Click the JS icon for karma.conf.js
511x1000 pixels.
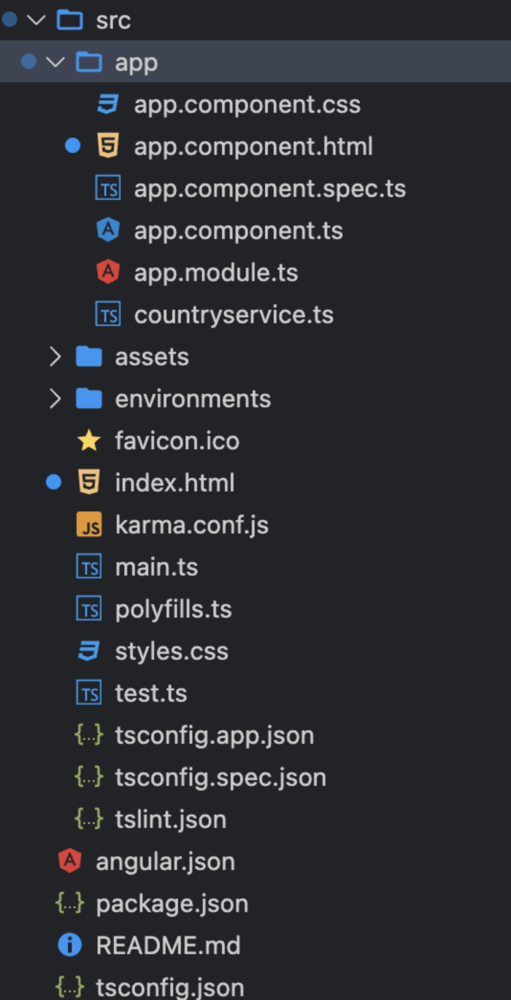pos(89,525)
